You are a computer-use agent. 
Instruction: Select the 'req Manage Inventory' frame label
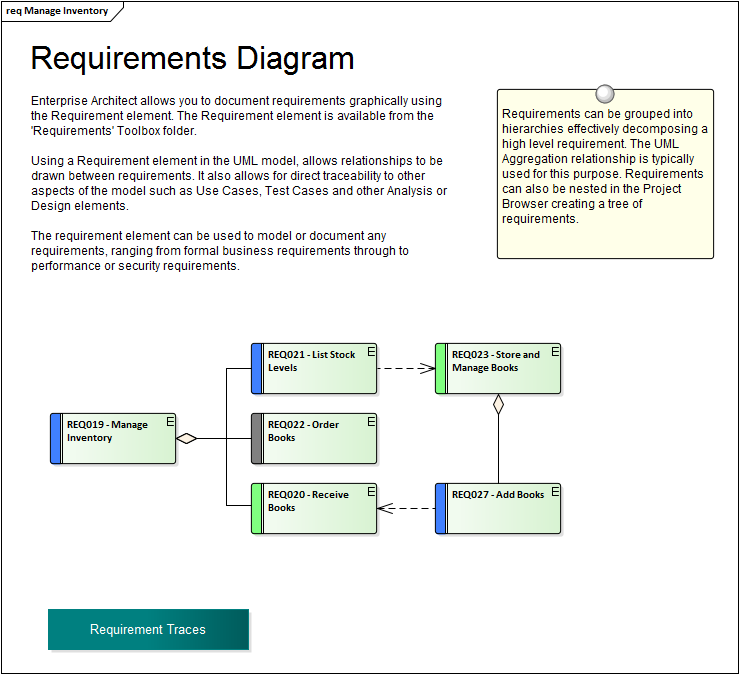pyautogui.click(x=59, y=11)
